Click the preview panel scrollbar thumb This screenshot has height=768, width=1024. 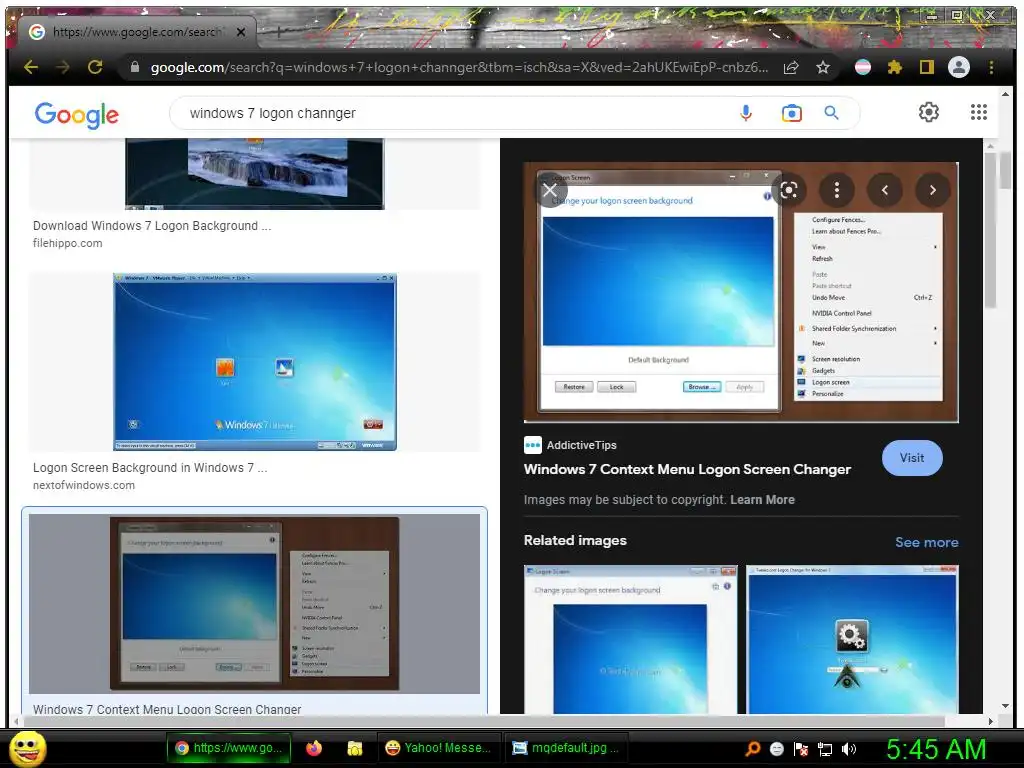click(x=991, y=229)
